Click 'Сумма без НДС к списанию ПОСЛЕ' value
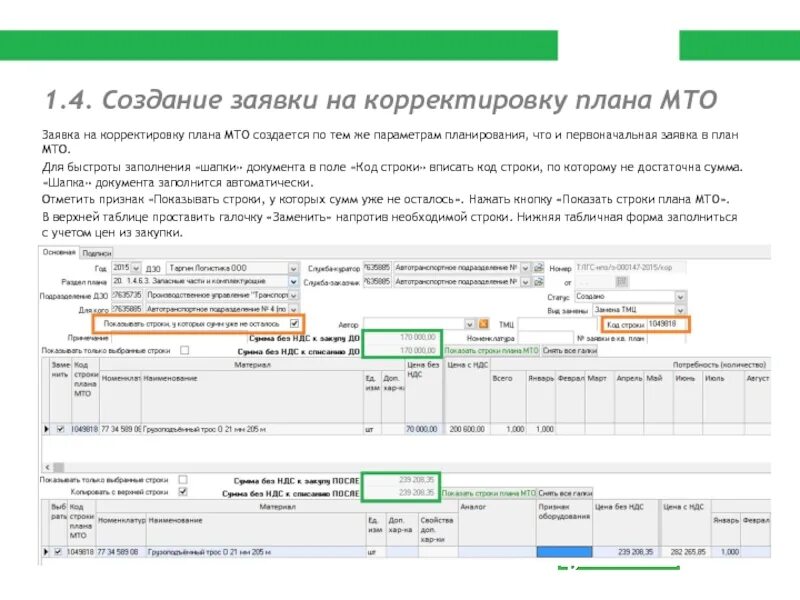 (x=401, y=492)
